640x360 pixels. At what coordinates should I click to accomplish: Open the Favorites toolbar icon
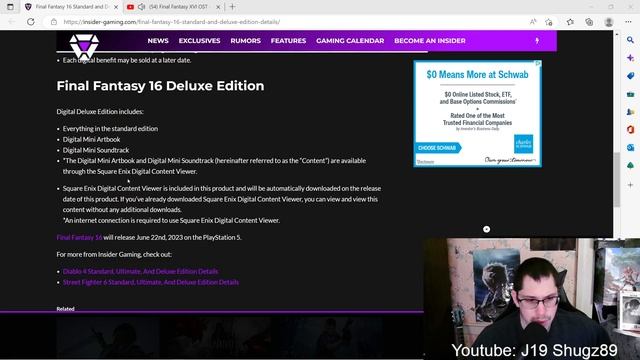pyautogui.click(x=570, y=22)
